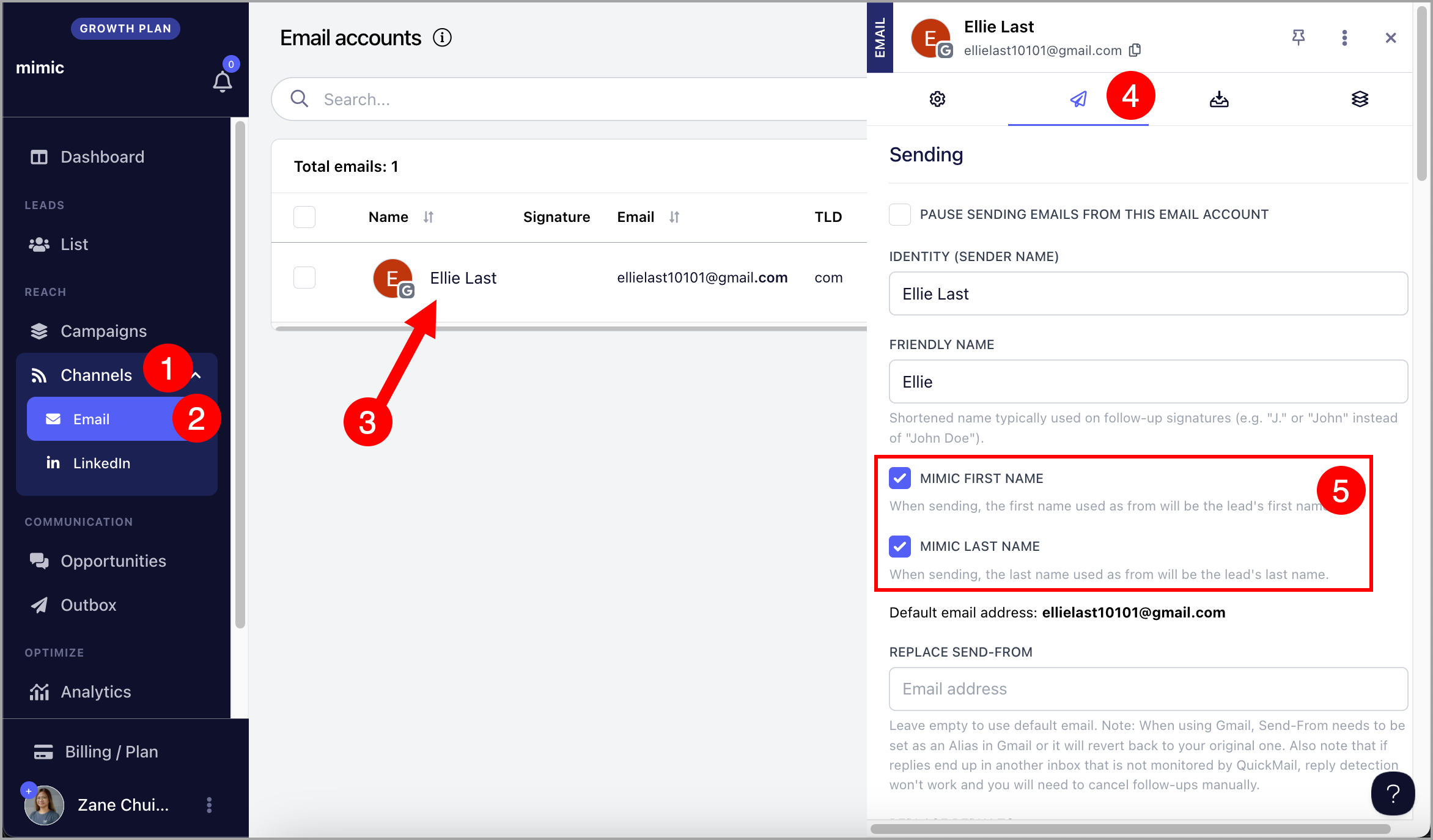Open Billing / Plan page
Image resolution: width=1433 pixels, height=840 pixels.
[x=111, y=752]
